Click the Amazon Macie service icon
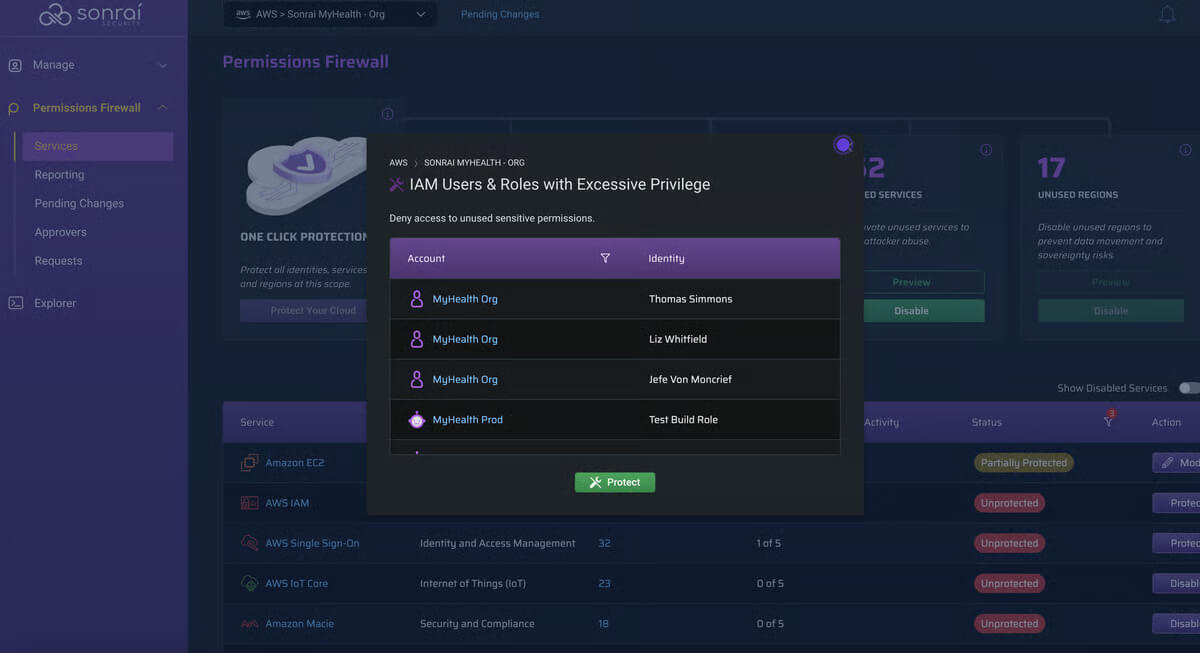Screen dimensions: 1200x653 click(x=249, y=623)
